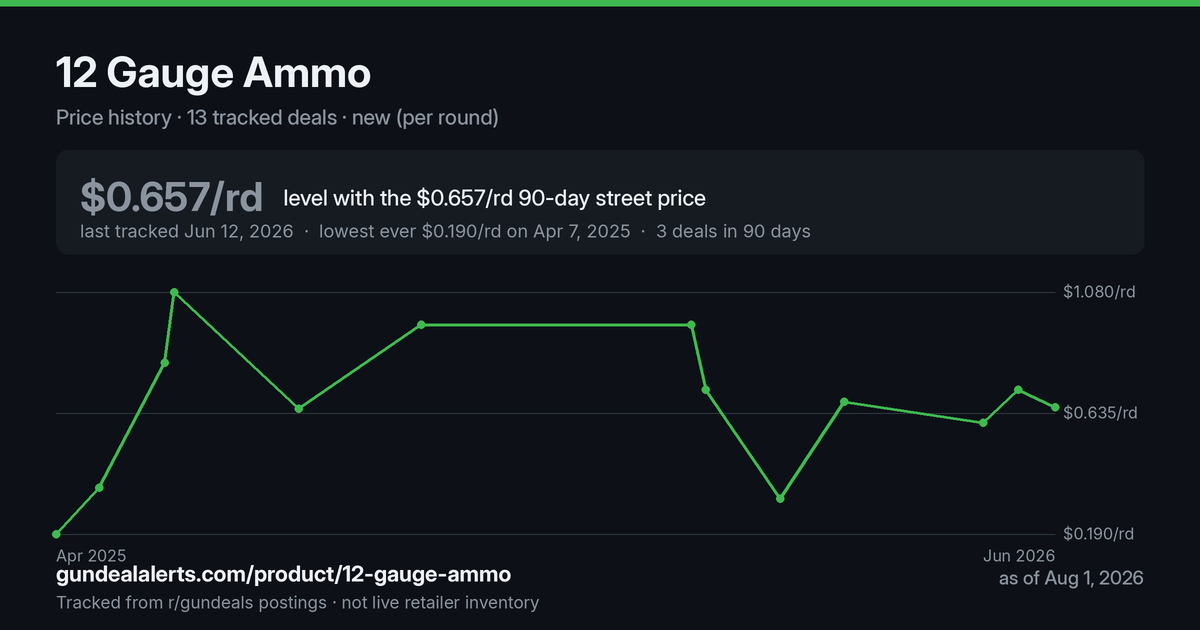The image size is (1200, 630).
Task: Click the Apr 2025 axis label
Action: click(x=91, y=555)
